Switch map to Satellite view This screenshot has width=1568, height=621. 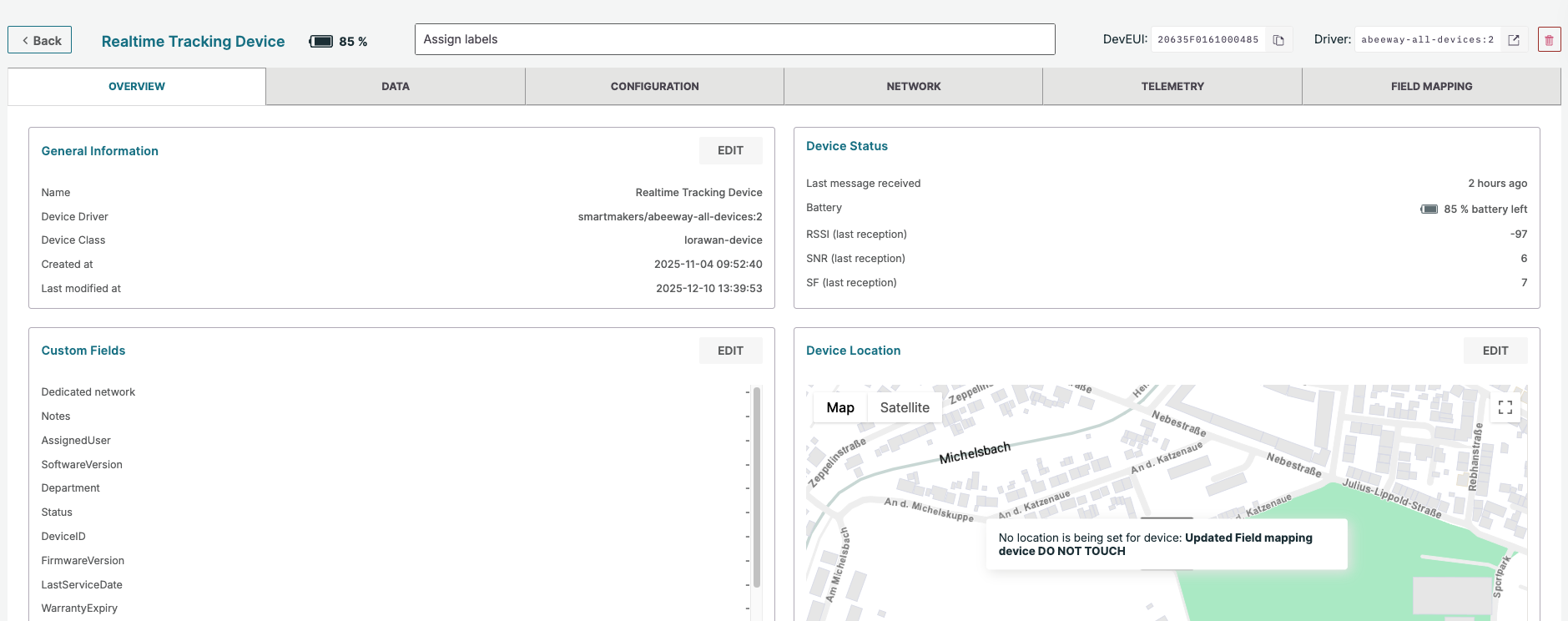[904, 407]
